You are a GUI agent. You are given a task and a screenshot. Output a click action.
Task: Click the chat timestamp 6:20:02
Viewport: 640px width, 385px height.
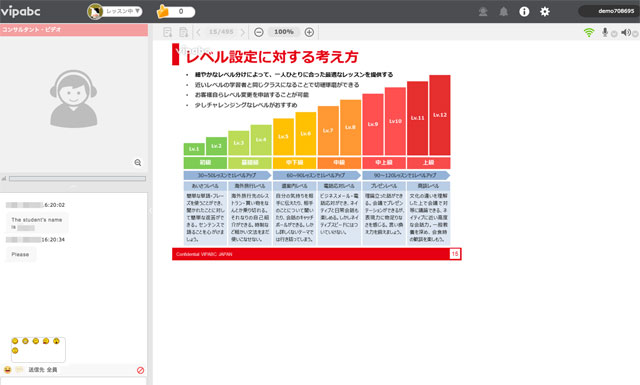pos(54,205)
